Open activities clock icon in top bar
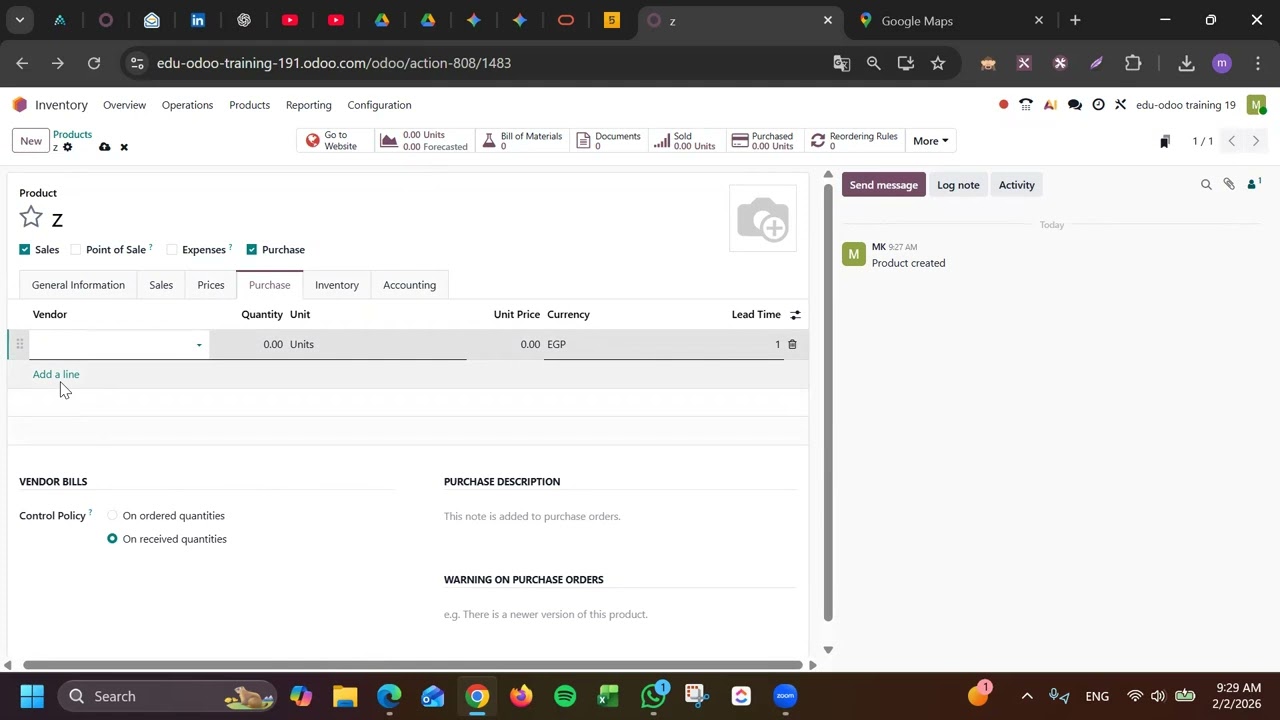This screenshot has height=720, width=1280. (1098, 105)
